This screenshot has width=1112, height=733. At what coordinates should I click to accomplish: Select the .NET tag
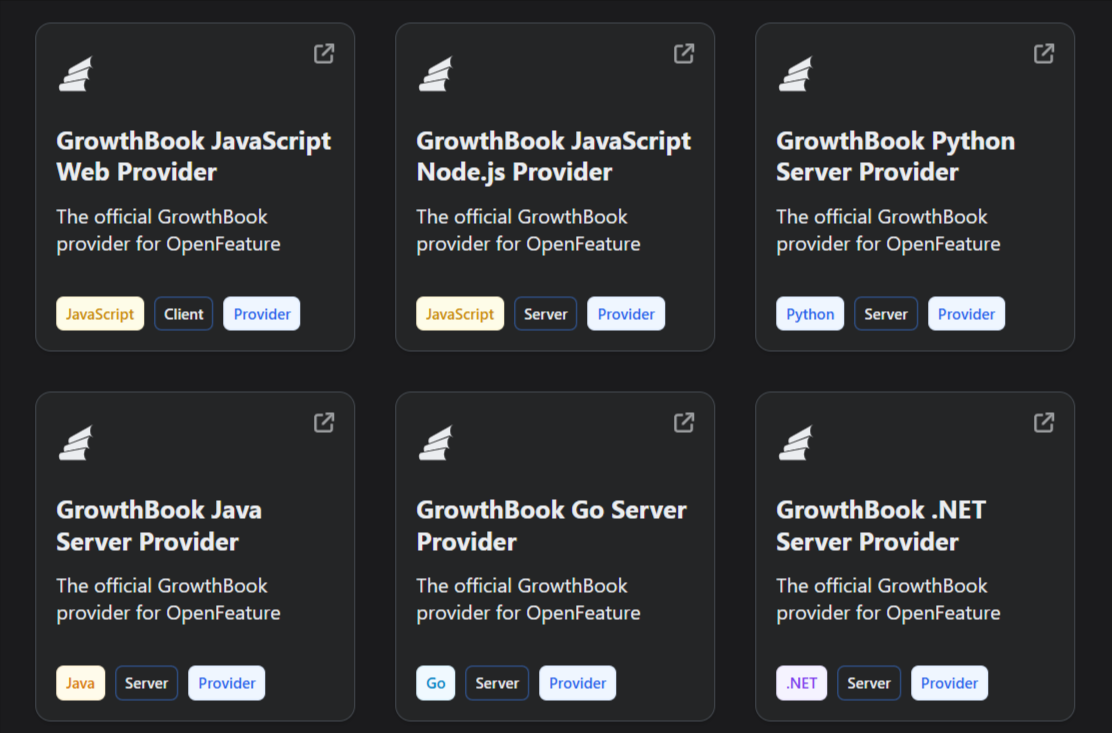[801, 683]
